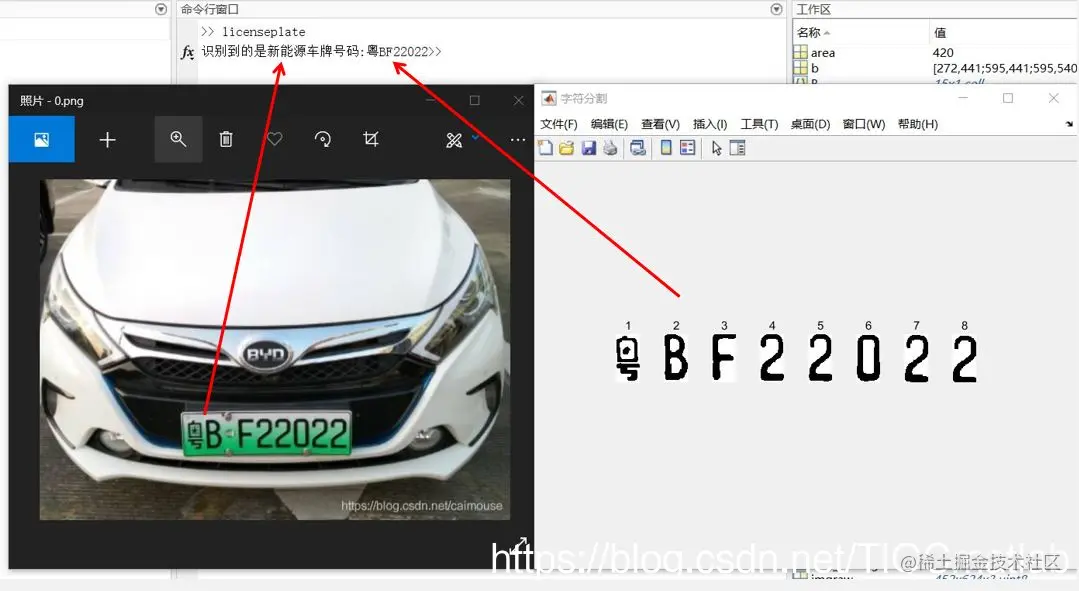The width and height of the screenshot is (1079, 591).
Task: Click the Link Plot toolbar icon
Action: 638,148
